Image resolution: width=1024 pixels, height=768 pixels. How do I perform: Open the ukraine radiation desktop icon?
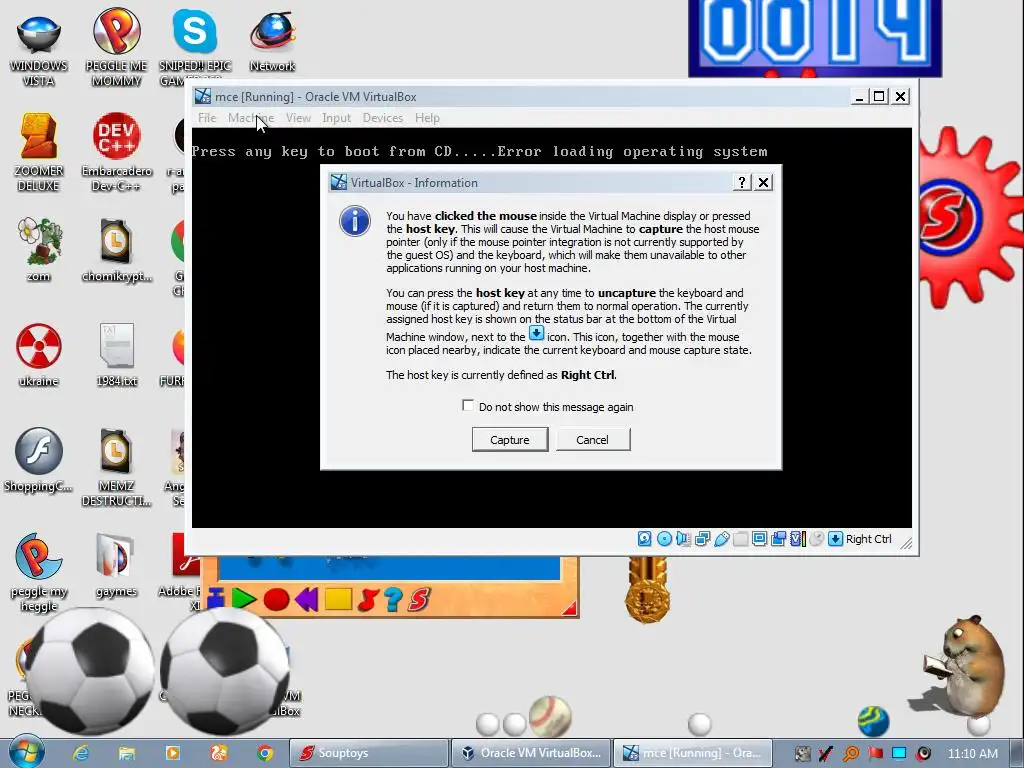39,355
